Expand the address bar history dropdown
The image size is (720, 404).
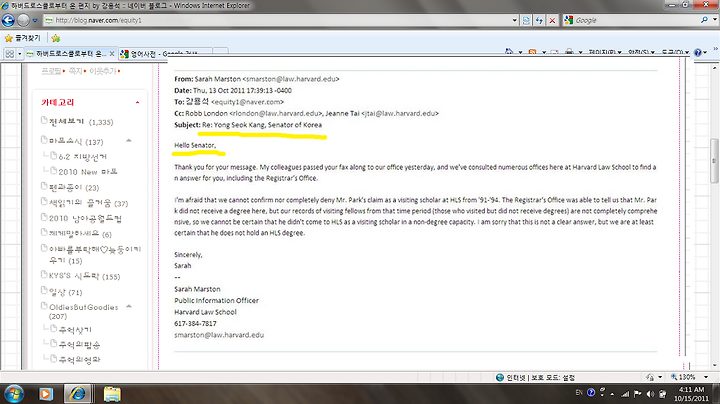pos(515,20)
